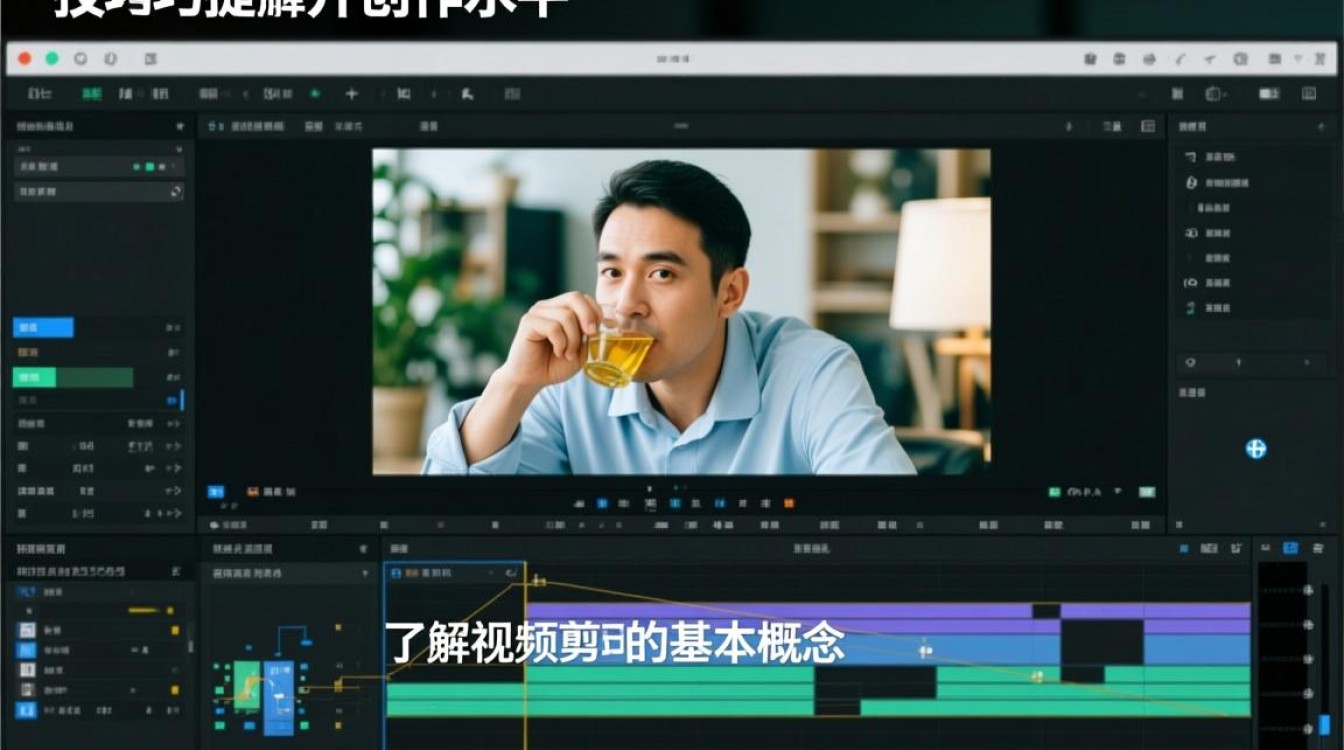Select the bottom green clip on the timeline
Viewport: 1344px width, 750px height.
600,708
